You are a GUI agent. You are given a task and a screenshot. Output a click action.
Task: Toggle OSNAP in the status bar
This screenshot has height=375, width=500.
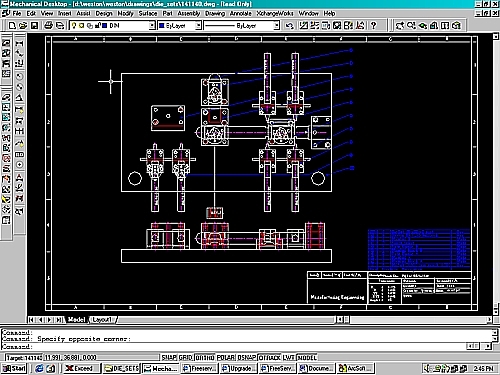point(246,358)
